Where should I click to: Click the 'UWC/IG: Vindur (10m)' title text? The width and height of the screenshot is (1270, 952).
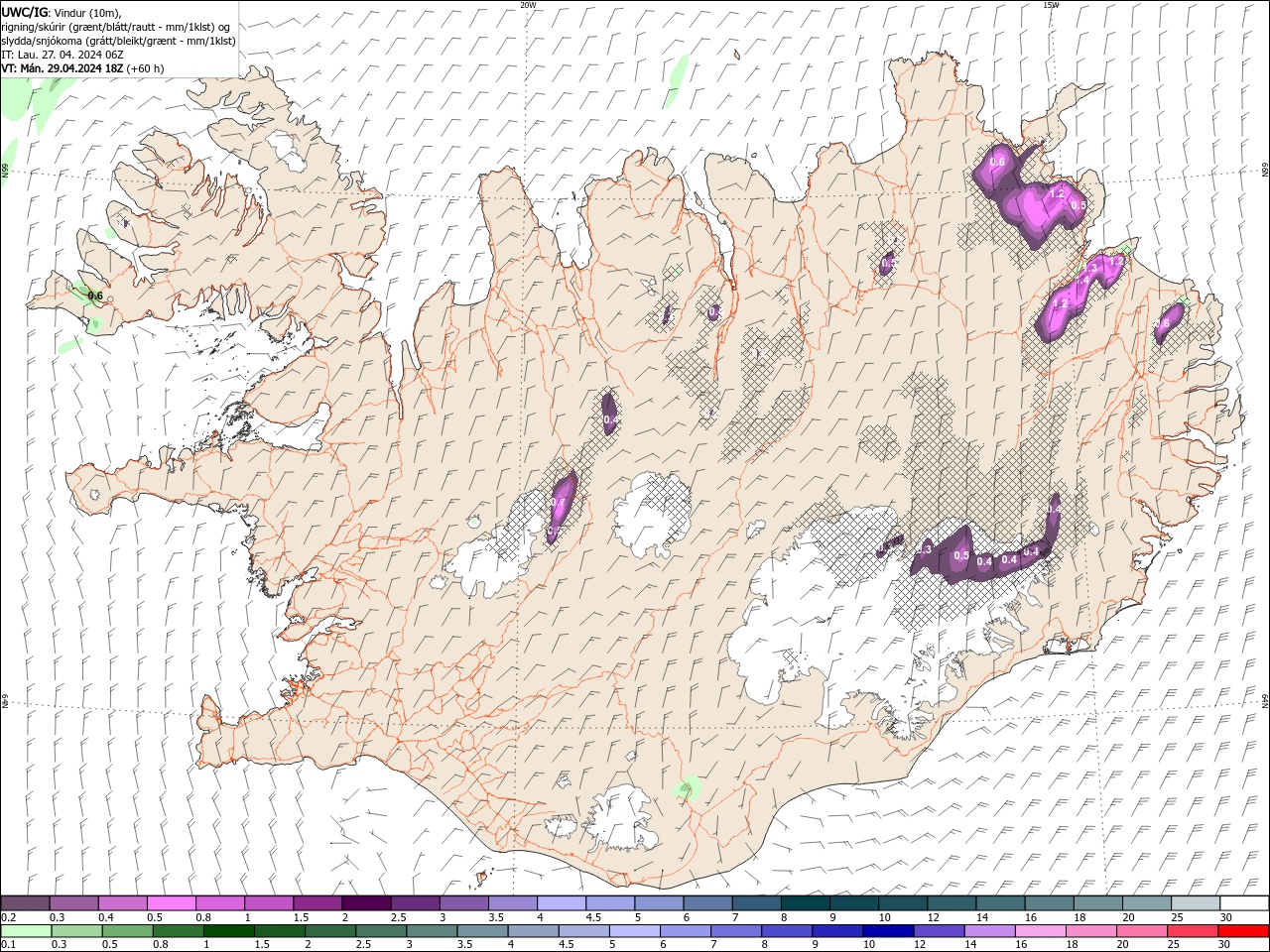coord(63,12)
